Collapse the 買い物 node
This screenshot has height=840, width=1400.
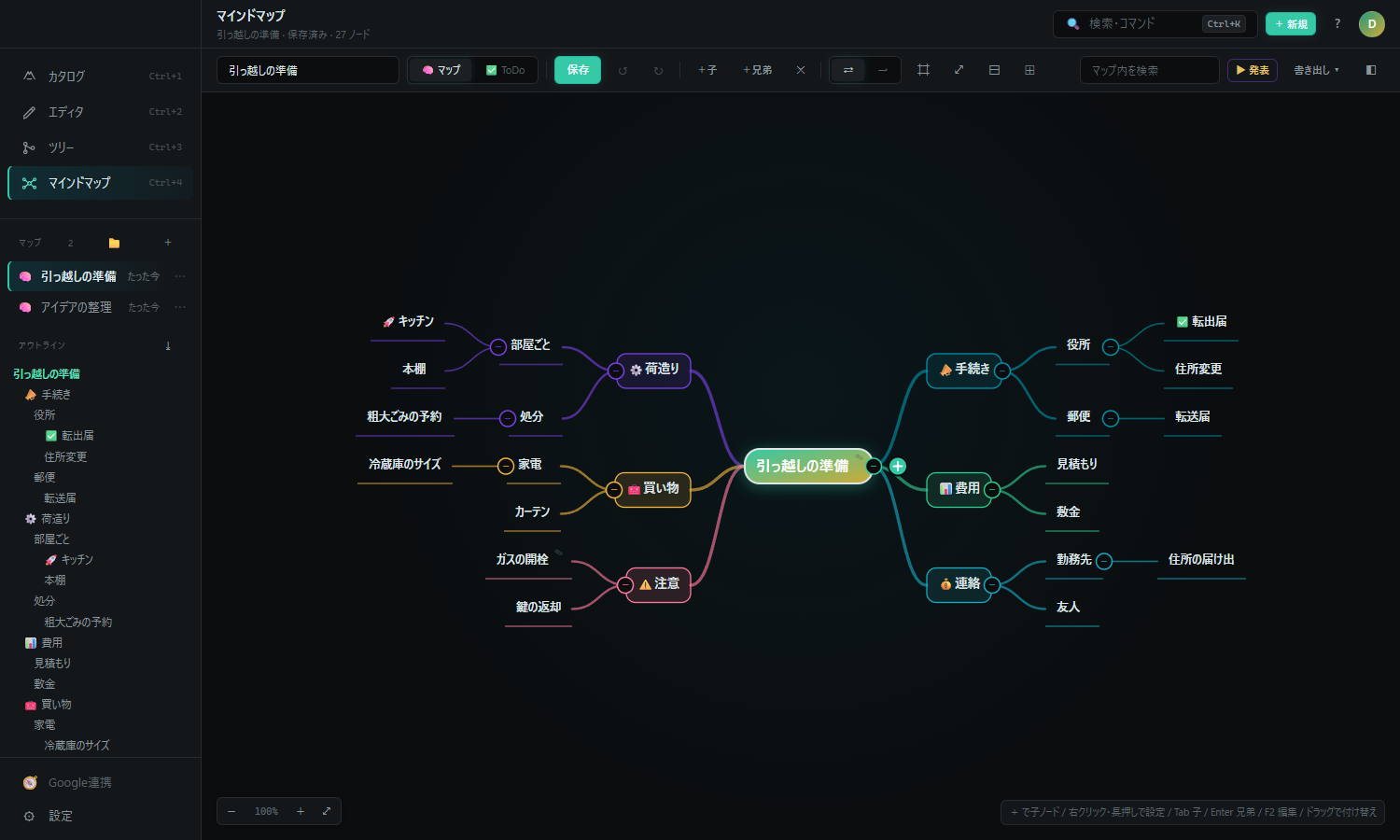[x=614, y=490]
